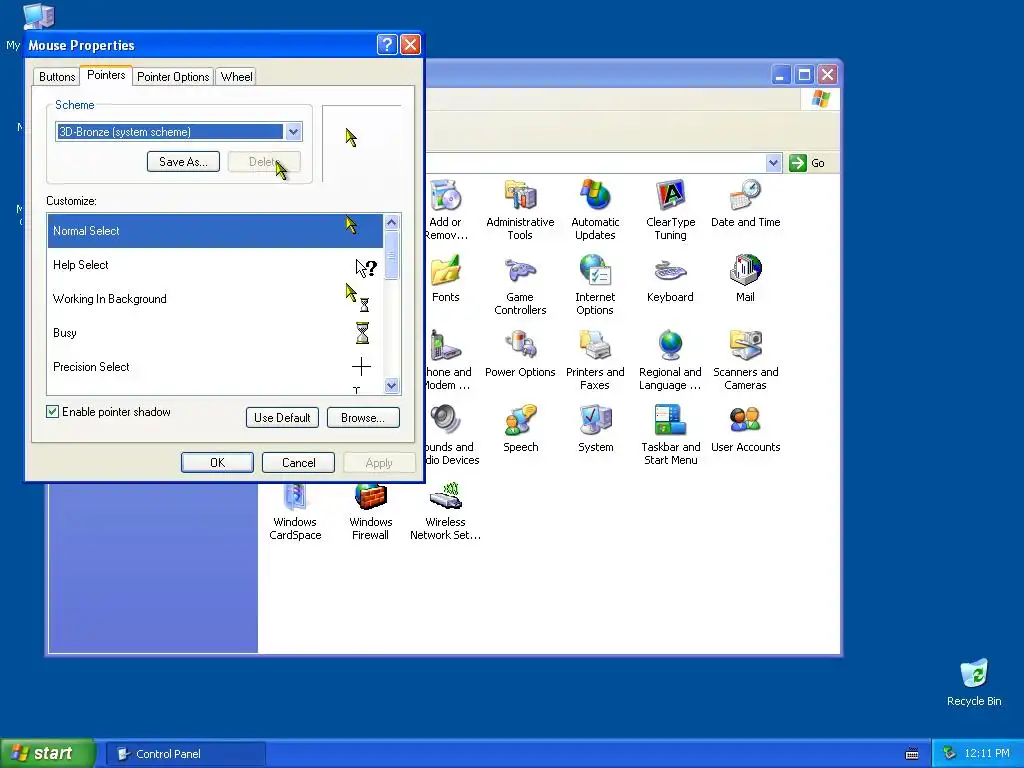Image resolution: width=1024 pixels, height=768 pixels.
Task: Switch to the Buttons tab
Action: (57, 77)
